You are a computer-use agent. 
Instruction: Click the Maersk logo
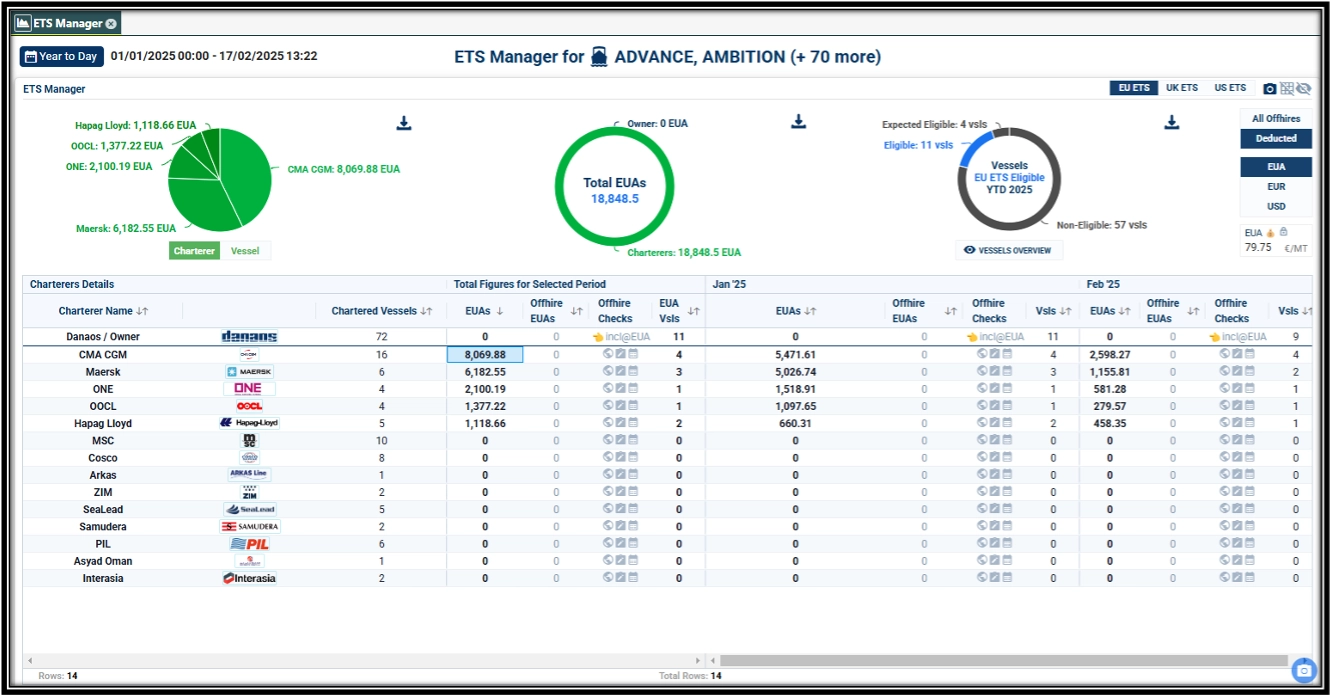tap(249, 372)
